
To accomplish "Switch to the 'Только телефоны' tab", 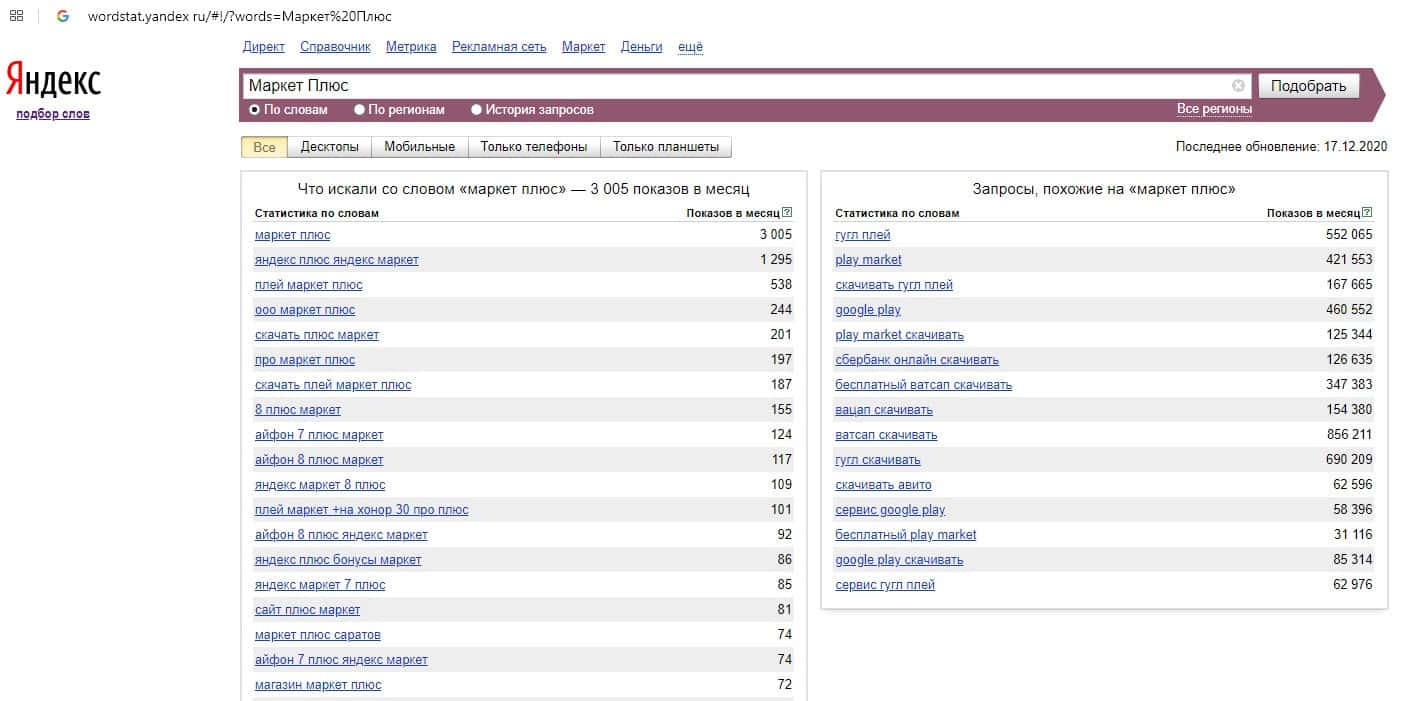I will (x=533, y=147).
